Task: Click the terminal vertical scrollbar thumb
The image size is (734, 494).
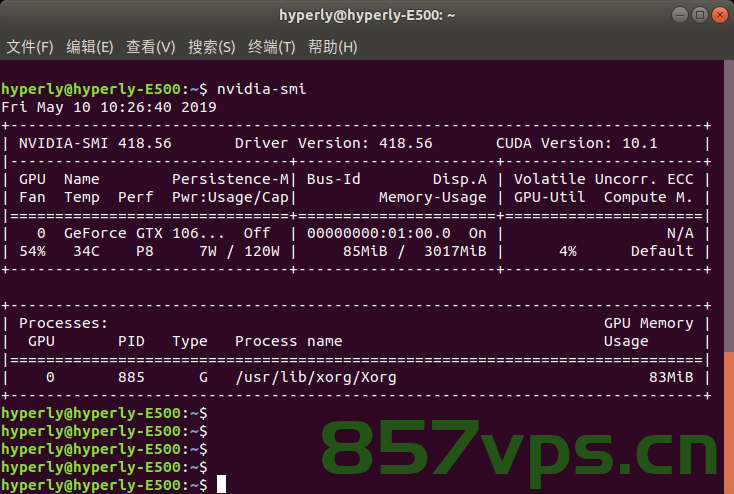Action: pos(729,422)
